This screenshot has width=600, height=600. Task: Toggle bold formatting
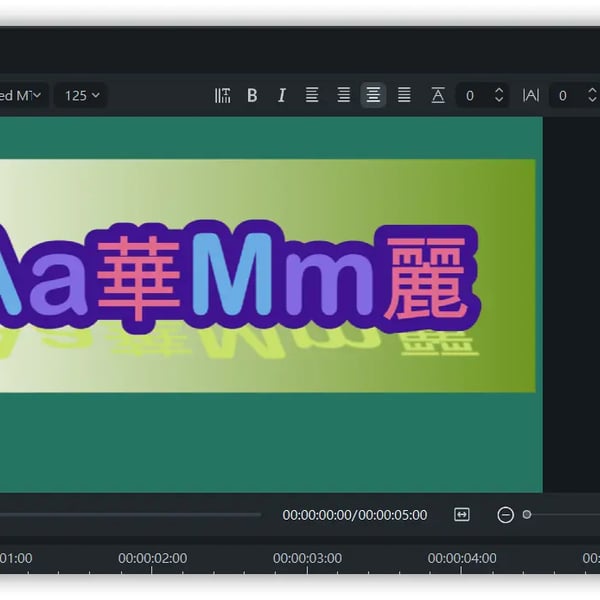pos(252,95)
